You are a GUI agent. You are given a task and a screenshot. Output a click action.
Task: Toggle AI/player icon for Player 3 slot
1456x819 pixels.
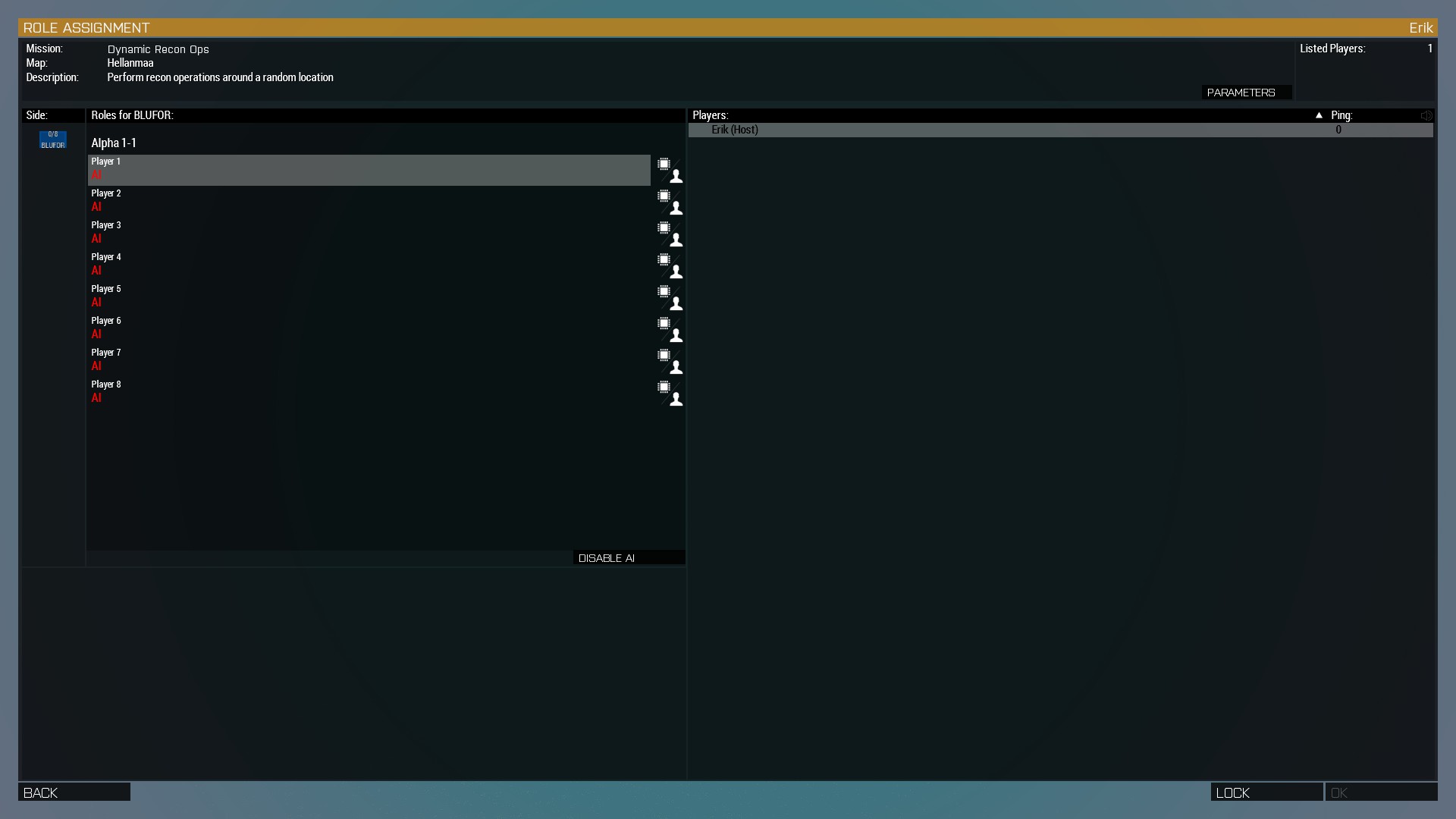(670, 234)
